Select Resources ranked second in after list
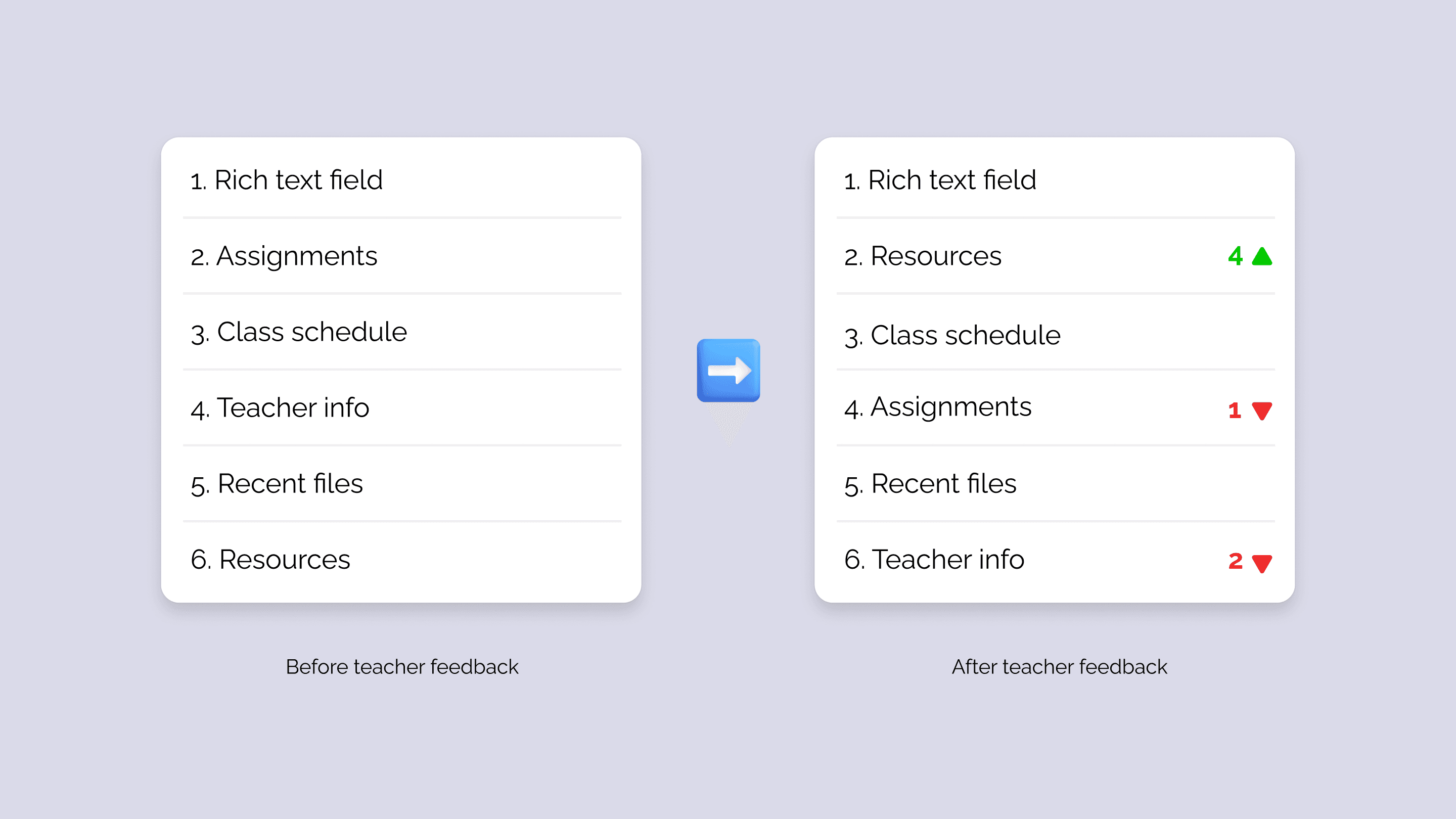Screen dimensions: 1456x819 pos(923,256)
